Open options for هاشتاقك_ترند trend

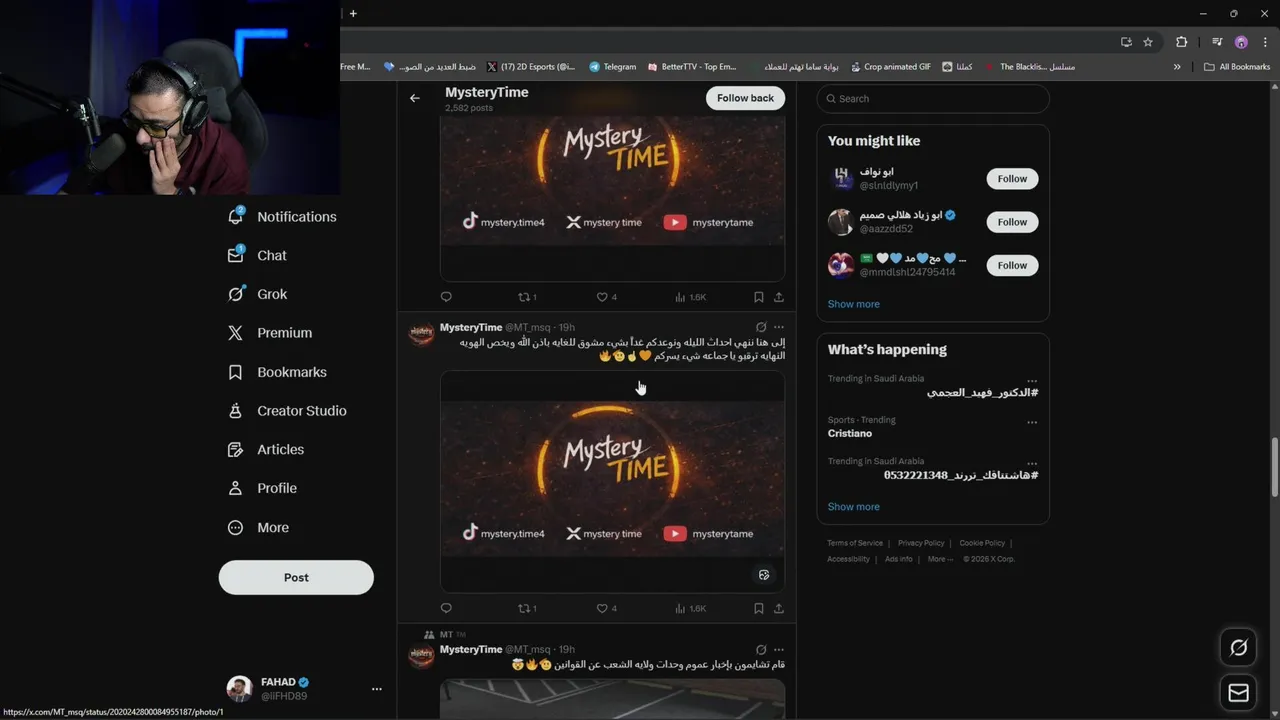(1032, 463)
